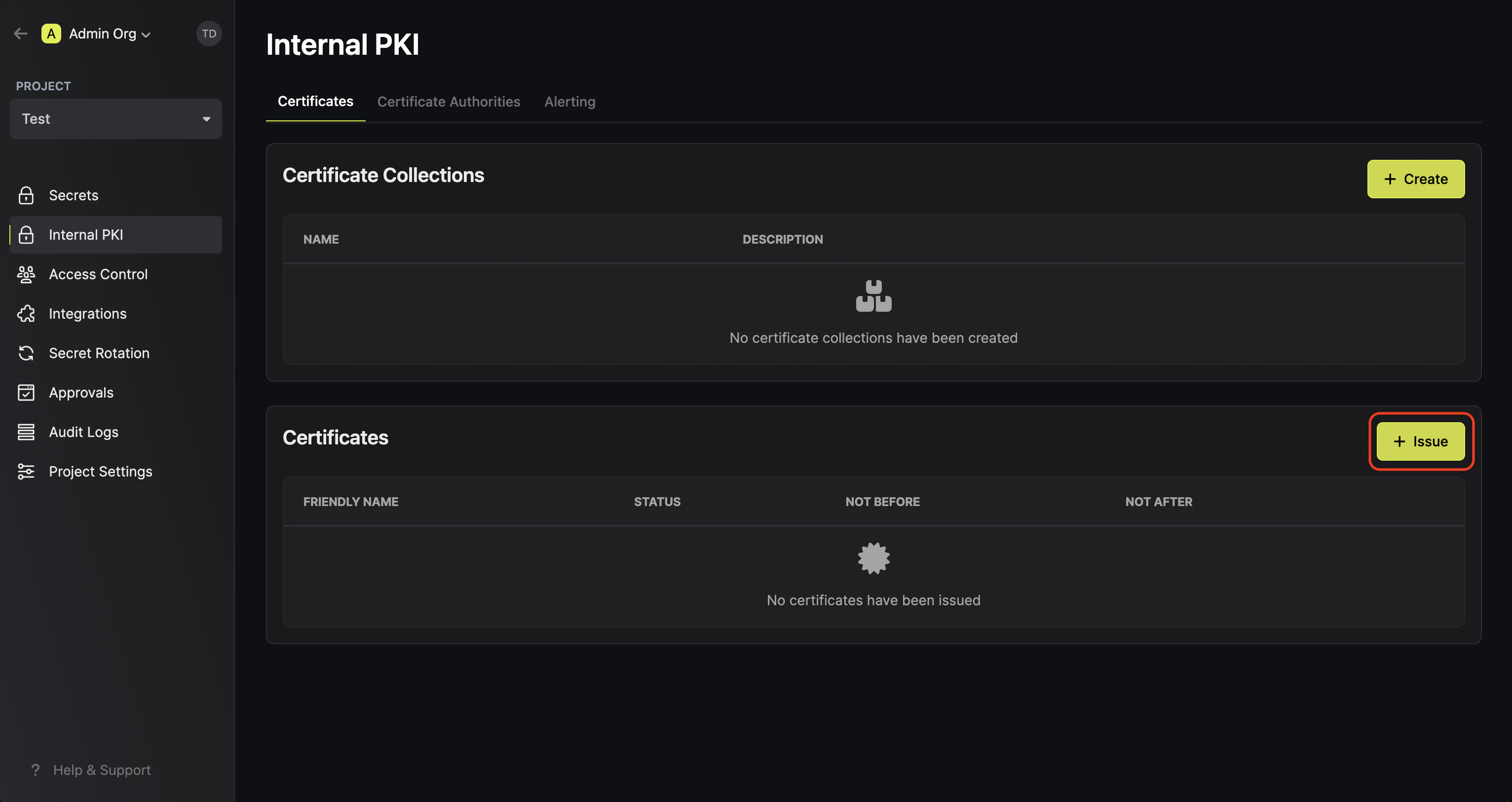
Task: Click the DESCRIPTION column header
Action: click(783, 239)
